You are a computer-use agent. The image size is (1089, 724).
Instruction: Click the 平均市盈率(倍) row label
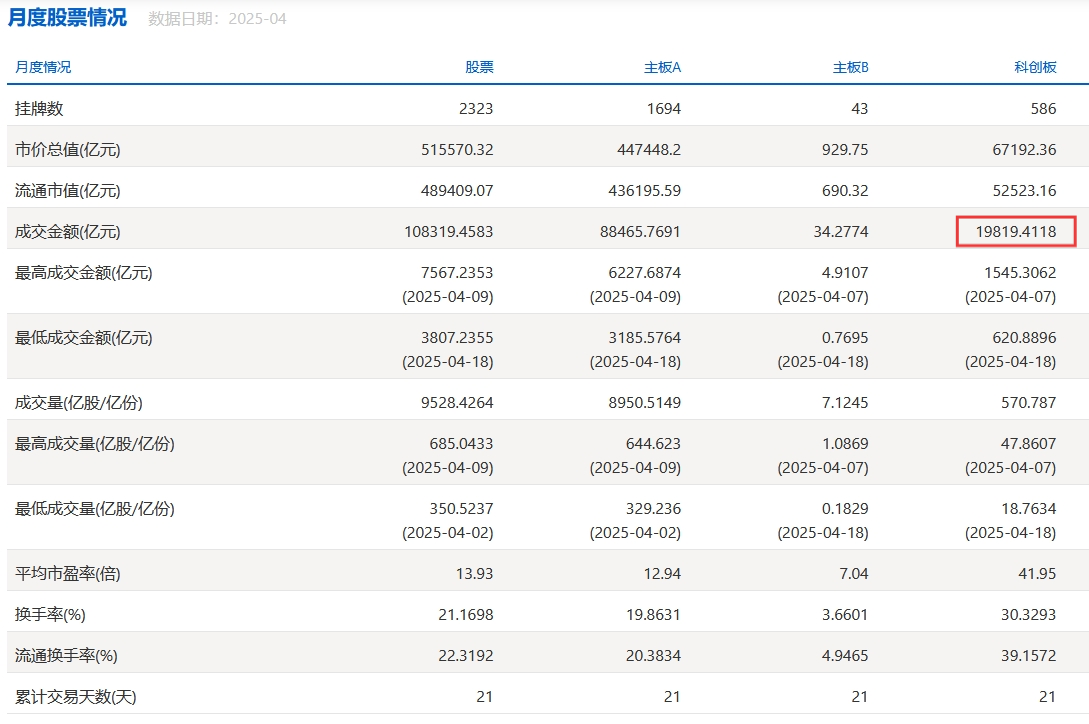(x=67, y=573)
